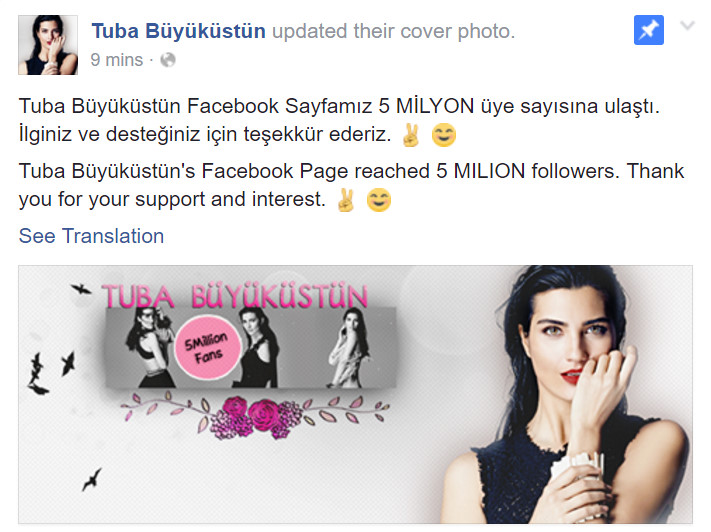
Task: Click the pink '5Million Fans' circle badge
Action: 207,347
